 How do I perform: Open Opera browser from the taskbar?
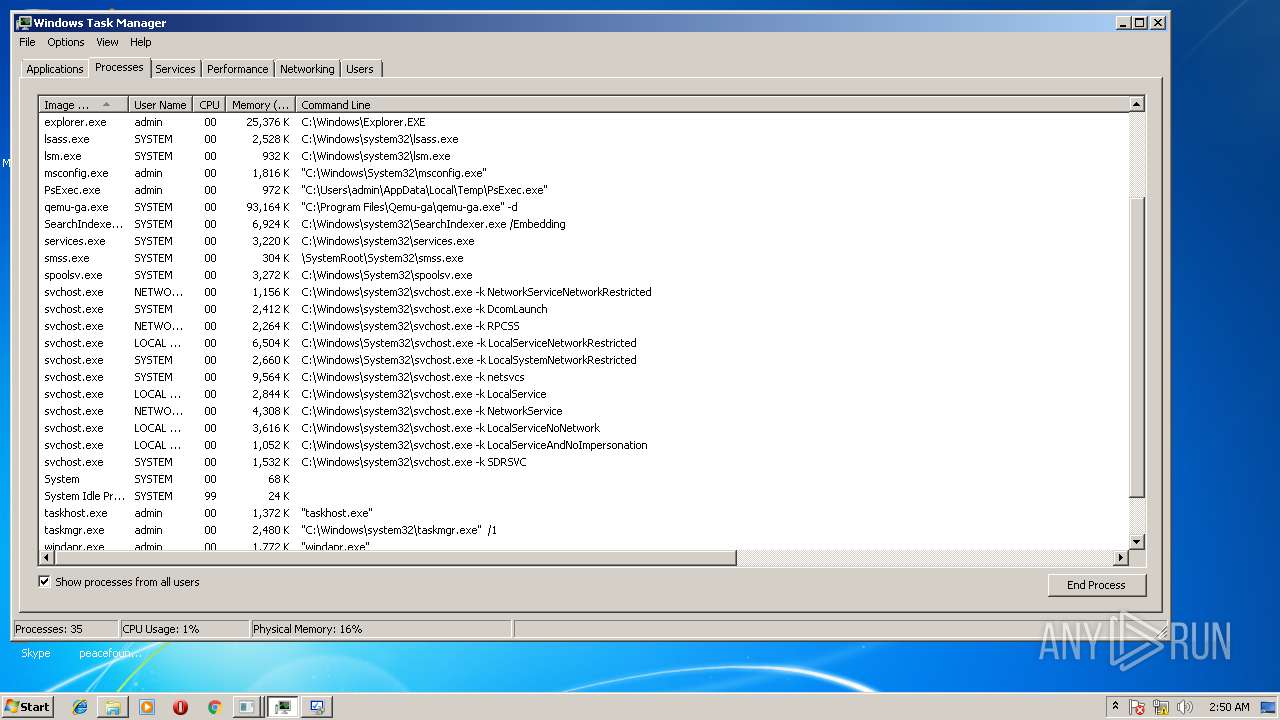[180, 707]
